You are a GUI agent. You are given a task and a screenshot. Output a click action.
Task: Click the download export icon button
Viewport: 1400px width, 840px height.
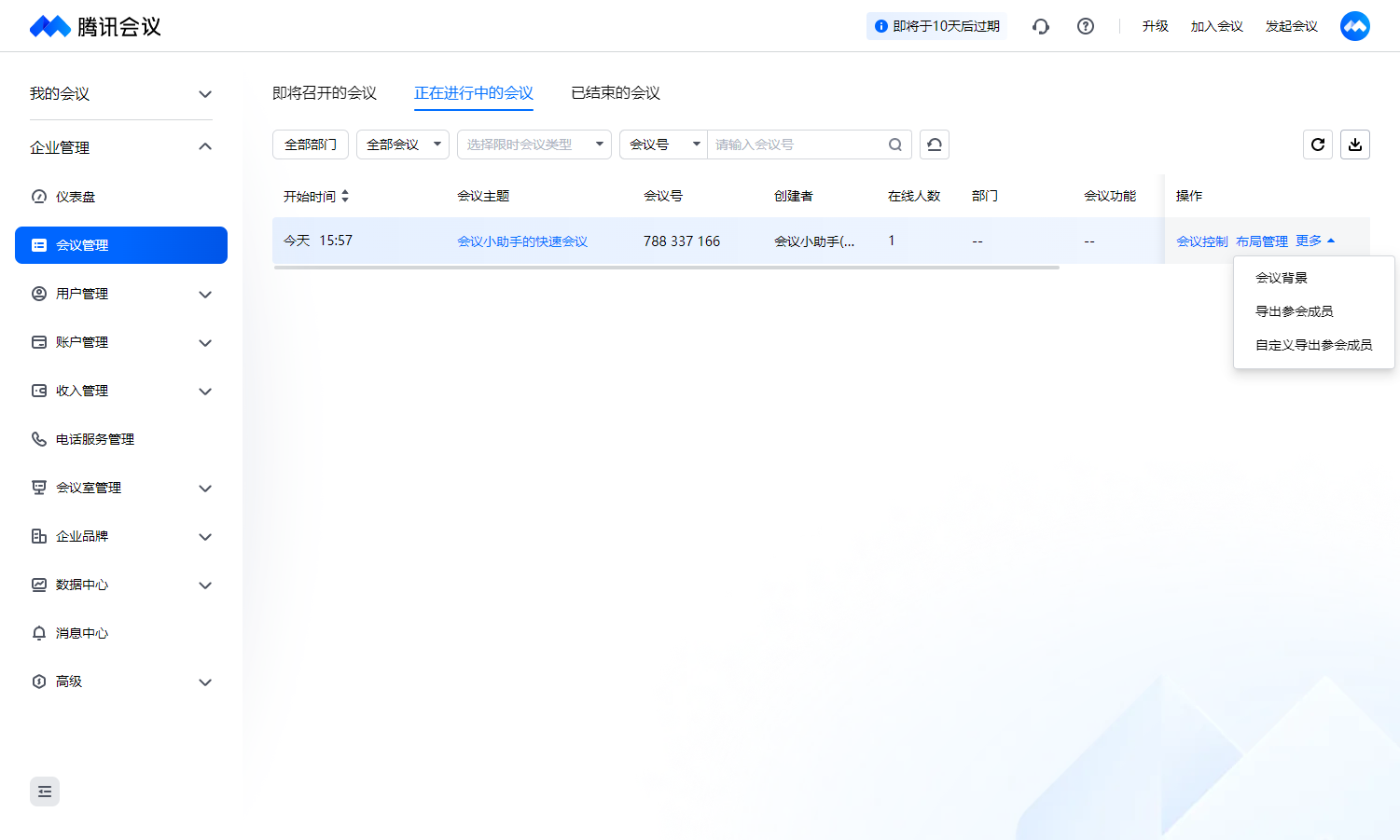click(1355, 145)
